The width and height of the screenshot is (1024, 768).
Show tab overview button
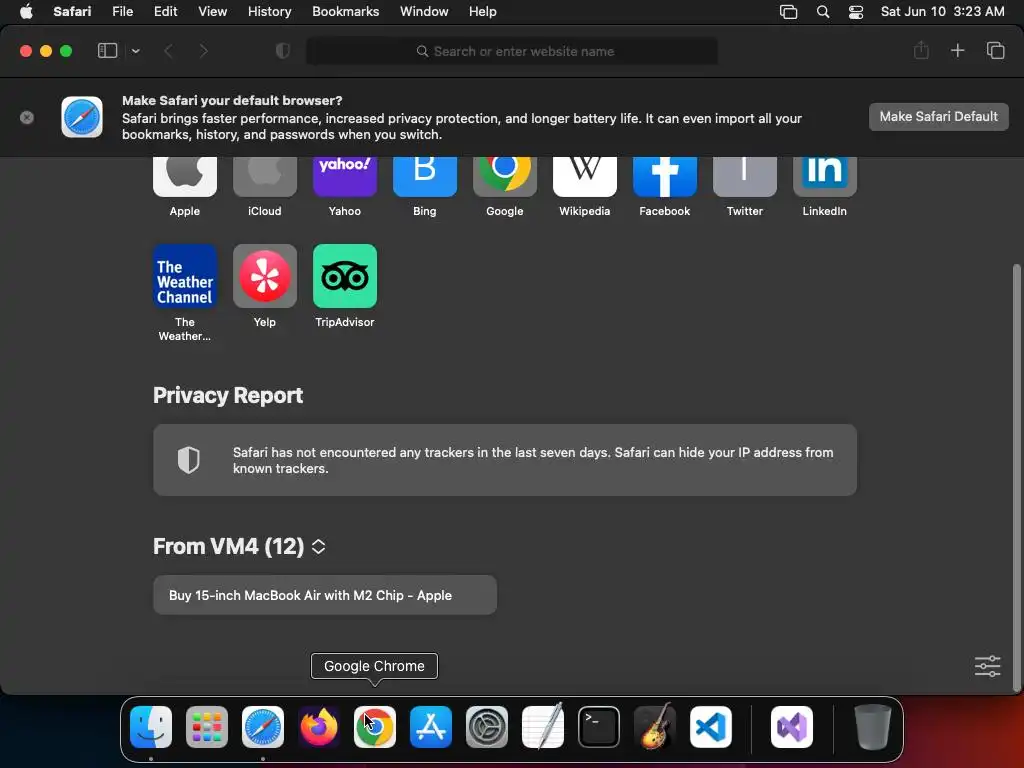pos(995,50)
